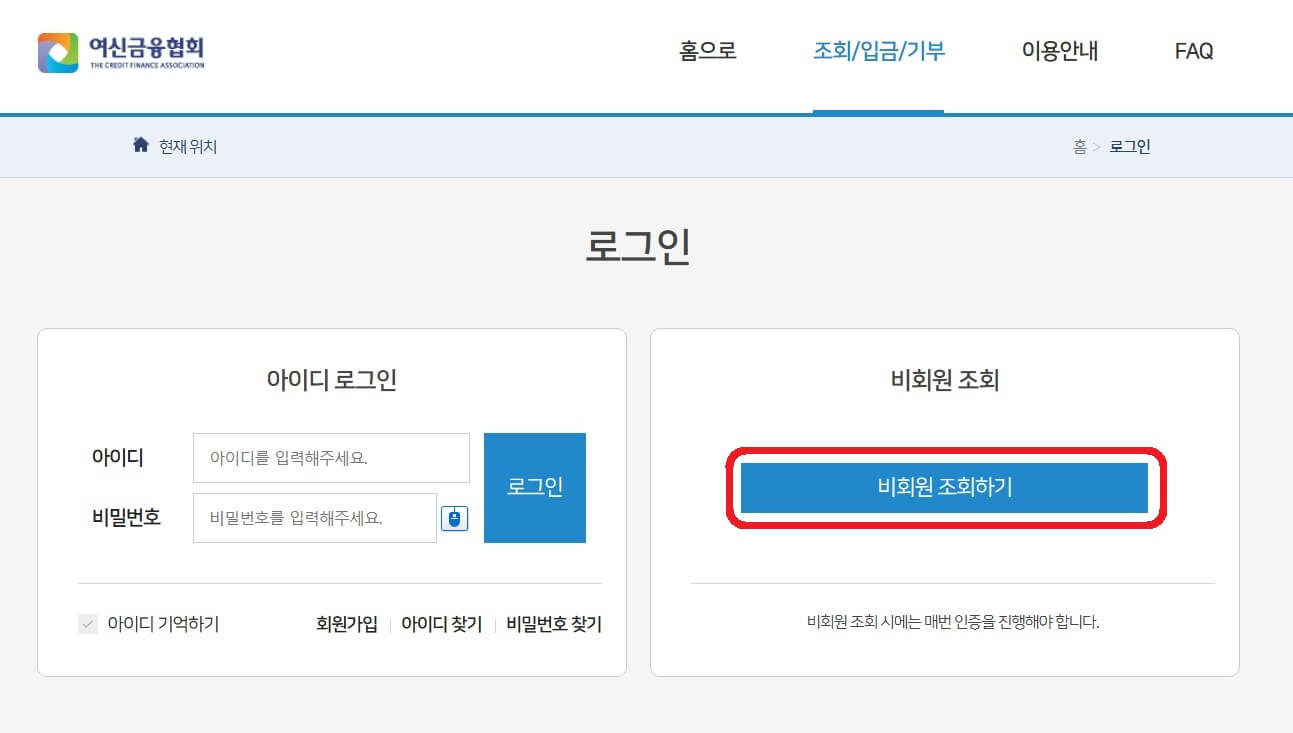This screenshot has height=733, width=1293.
Task: Click the 비회원 조회하기 button
Action: pyautogui.click(x=944, y=487)
